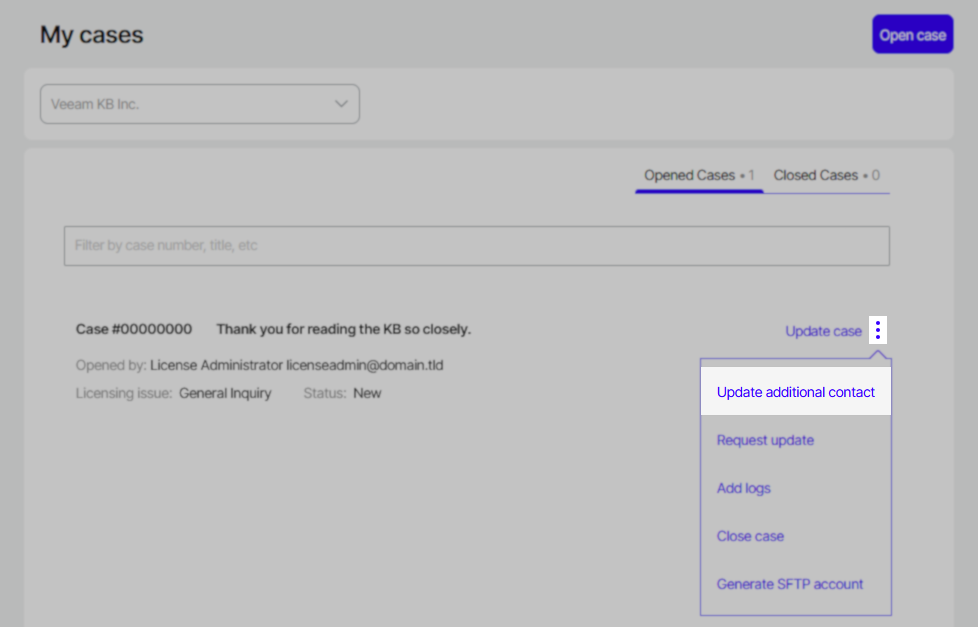Screen dimensions: 978x627
Task: Click the case filter search field
Action: 476,244
